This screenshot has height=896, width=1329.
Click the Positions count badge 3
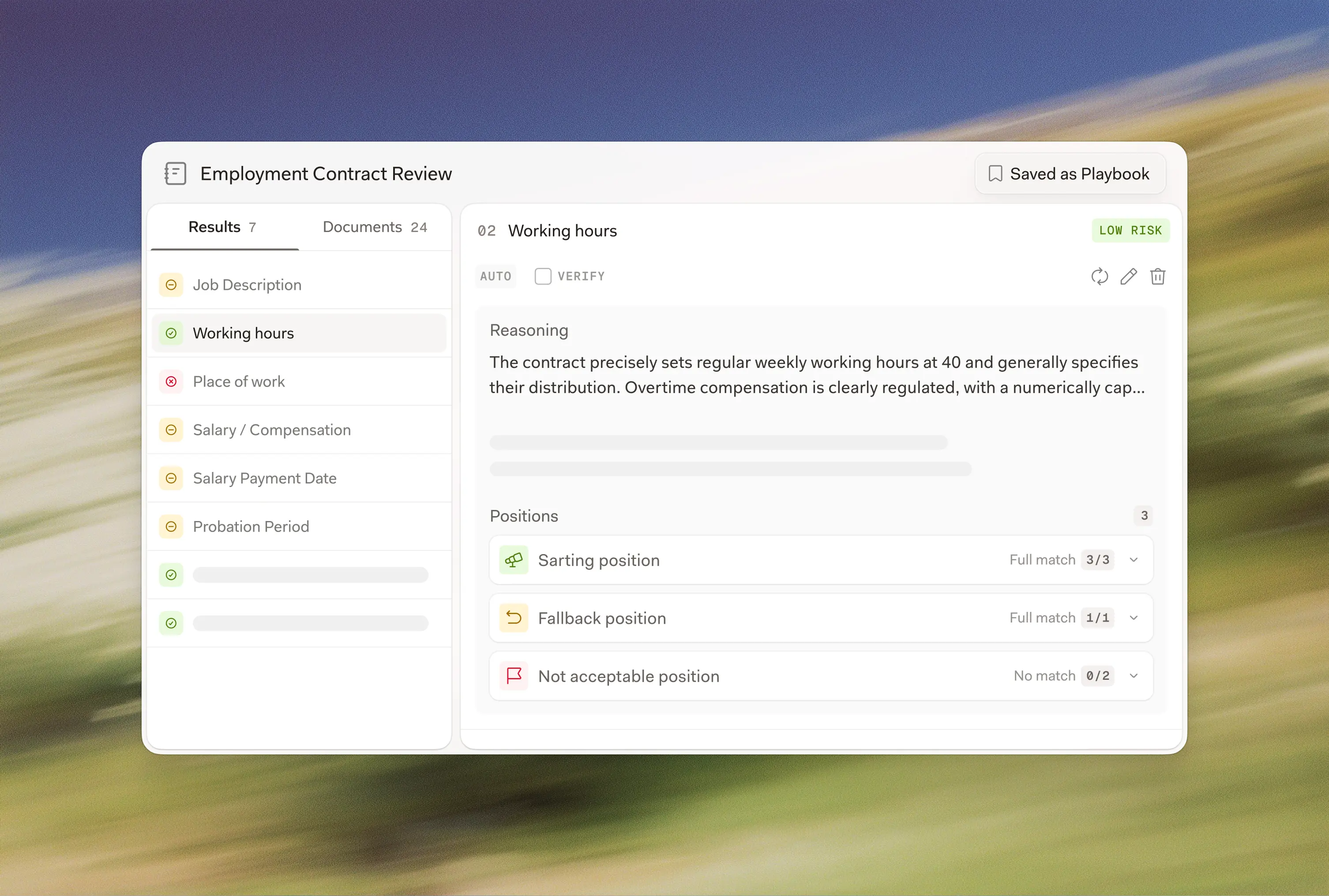(1144, 516)
